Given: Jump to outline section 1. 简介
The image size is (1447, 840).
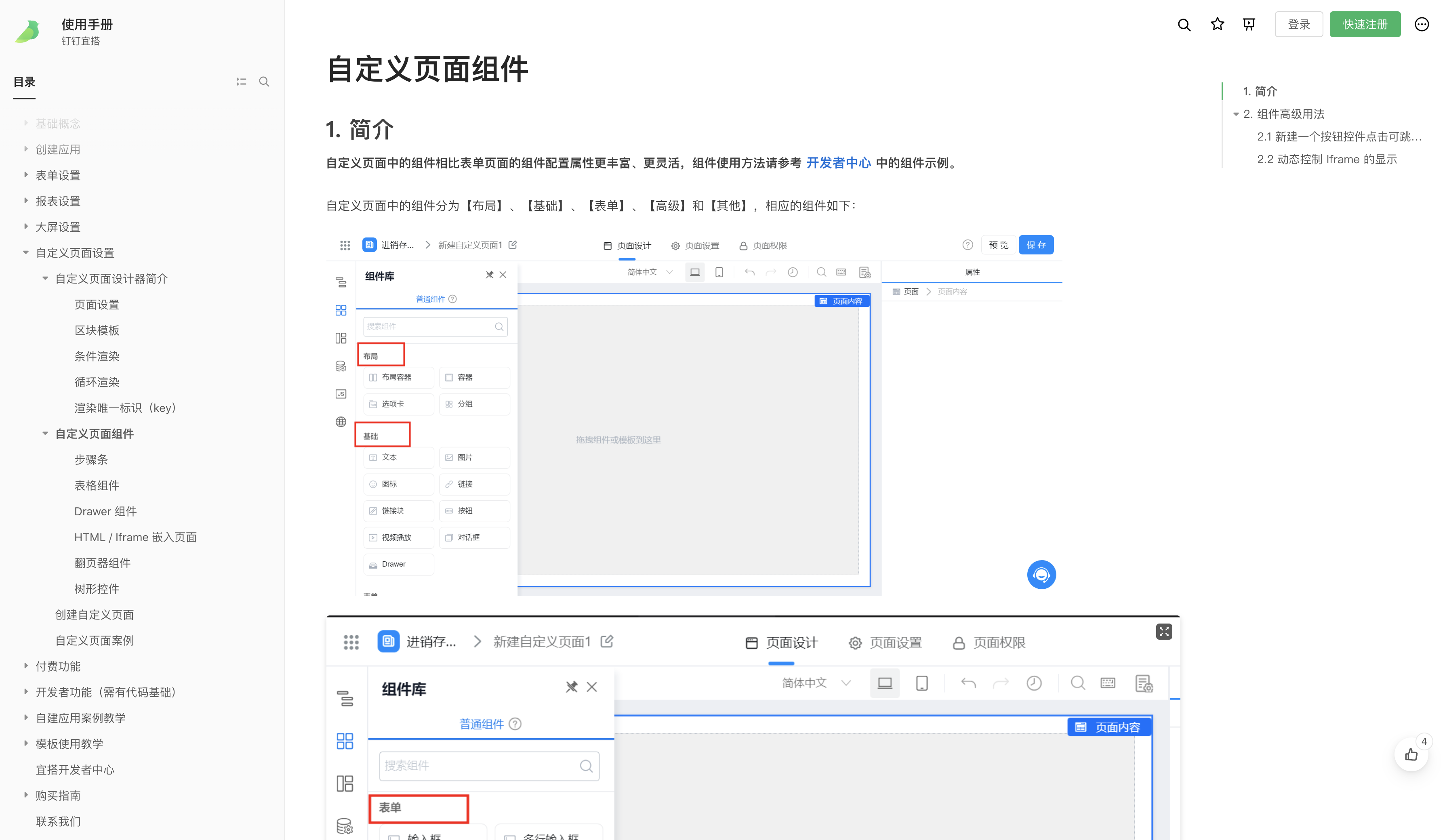Looking at the screenshot, I should click(1260, 91).
